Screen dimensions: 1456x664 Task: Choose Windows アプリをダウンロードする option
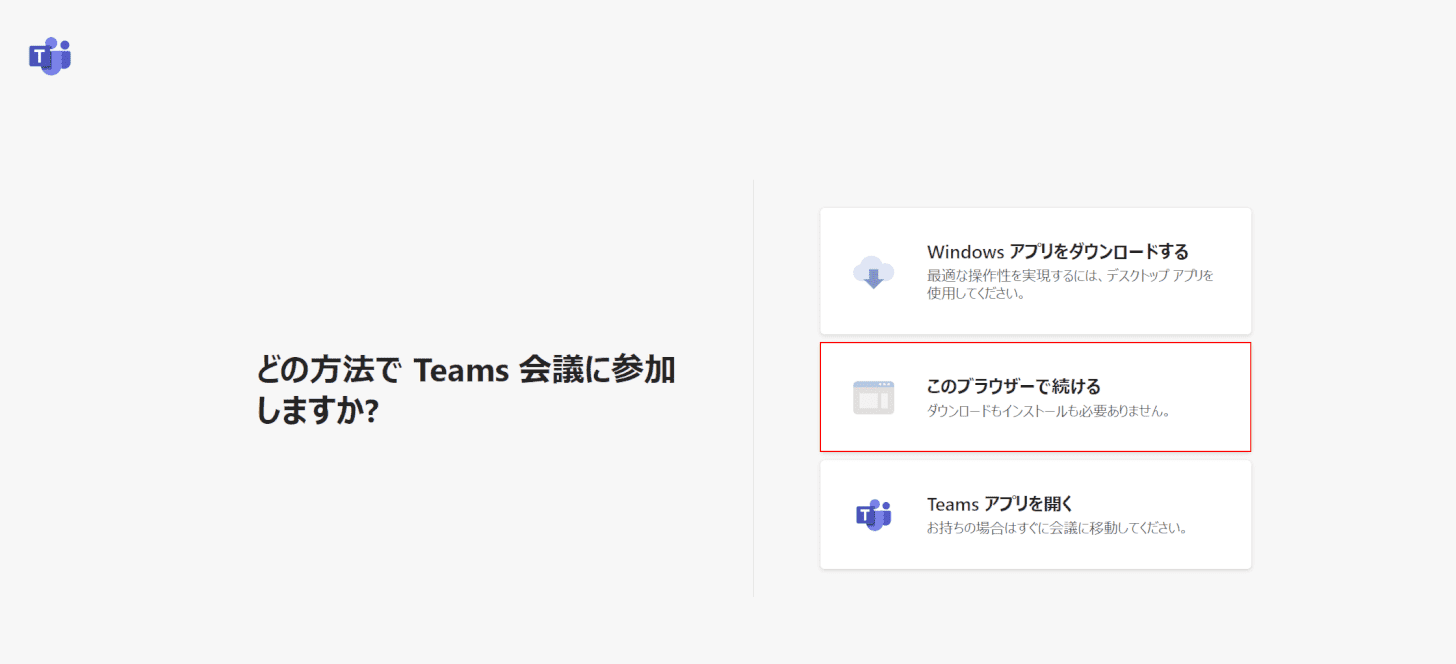pos(1036,271)
